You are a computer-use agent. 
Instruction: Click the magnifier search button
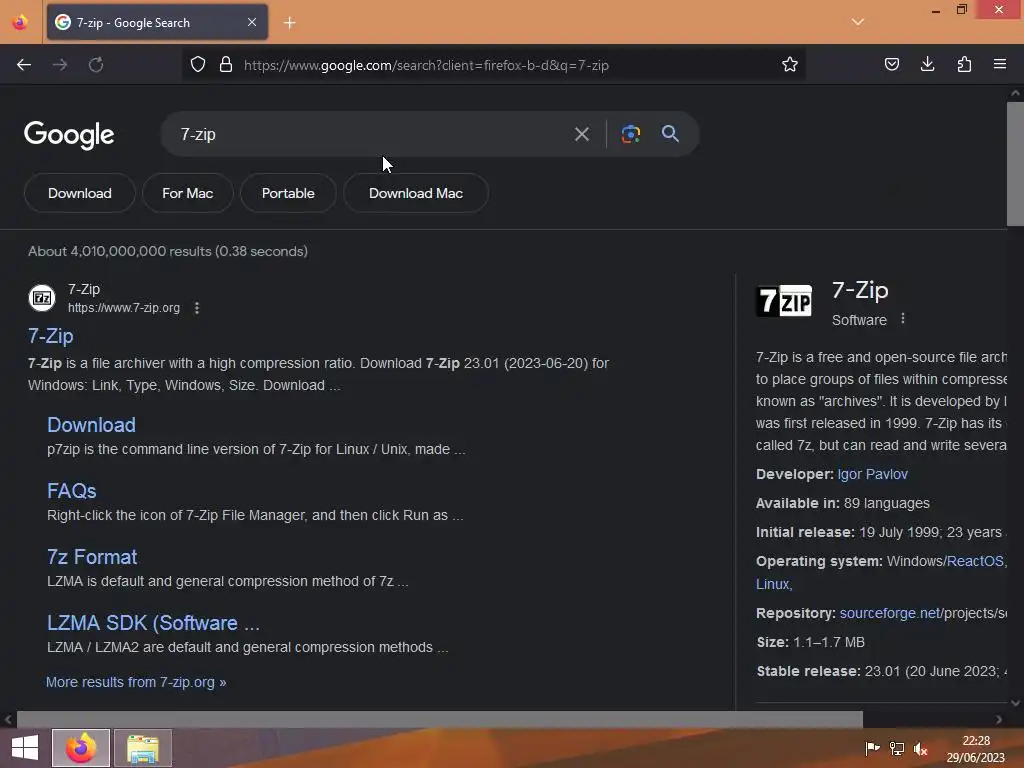[670, 134]
